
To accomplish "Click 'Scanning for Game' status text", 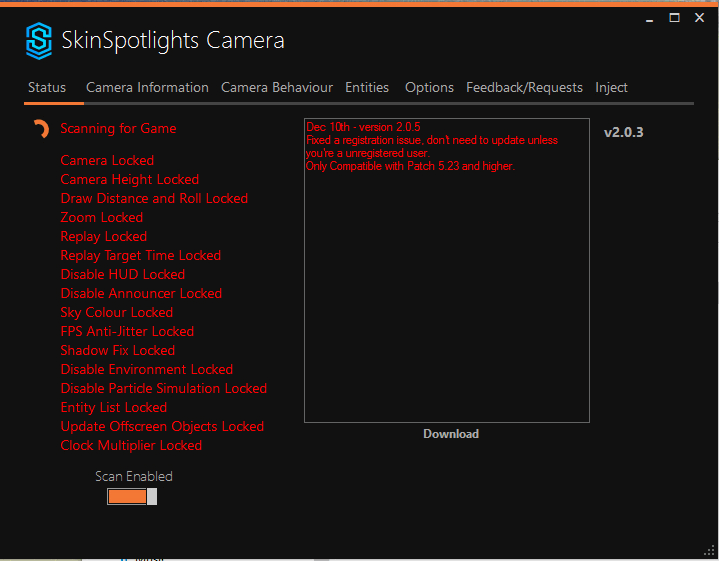I will [118, 128].
